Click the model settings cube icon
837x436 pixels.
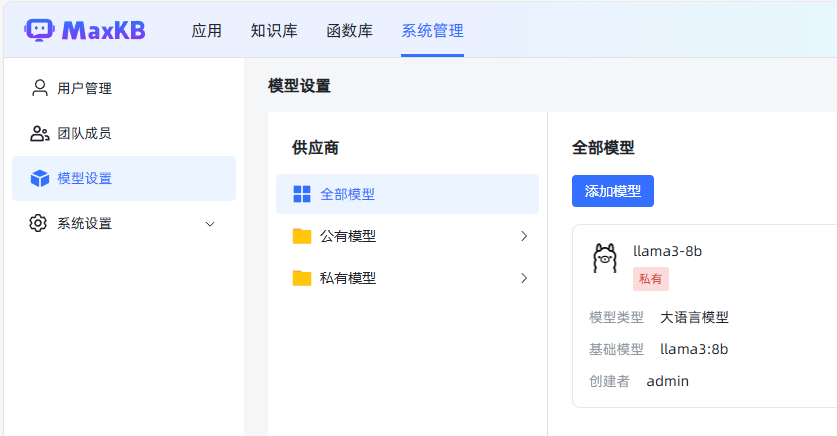(x=40, y=178)
